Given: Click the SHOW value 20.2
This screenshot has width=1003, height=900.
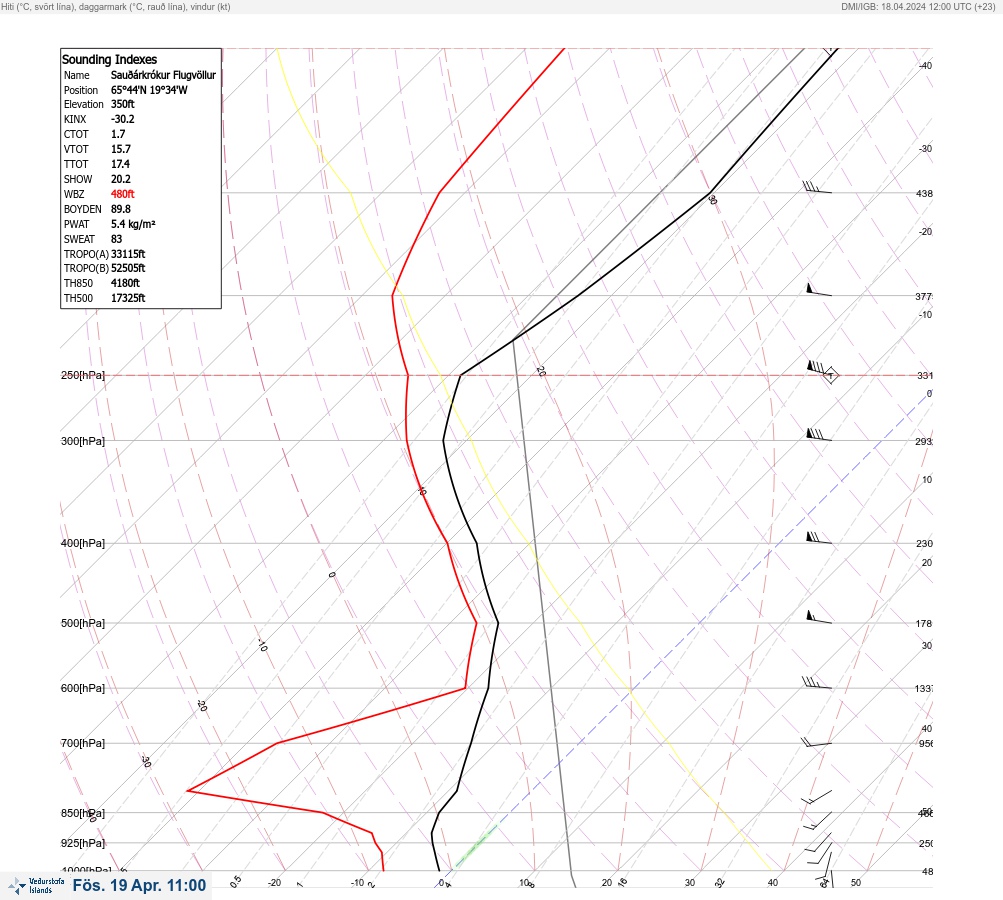Looking at the screenshot, I should (120, 179).
